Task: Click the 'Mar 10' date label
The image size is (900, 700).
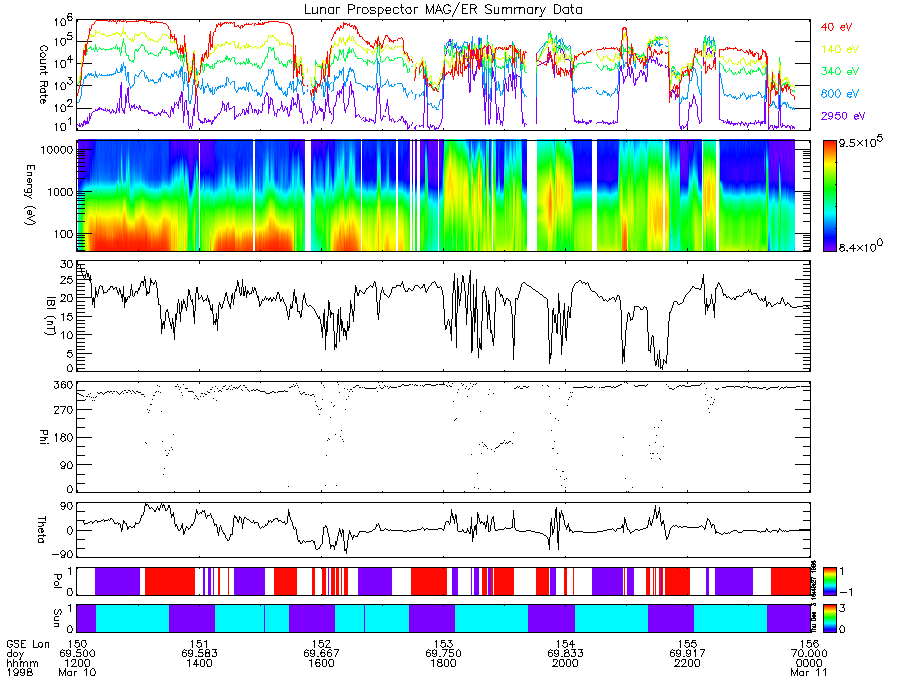Action: [77, 672]
